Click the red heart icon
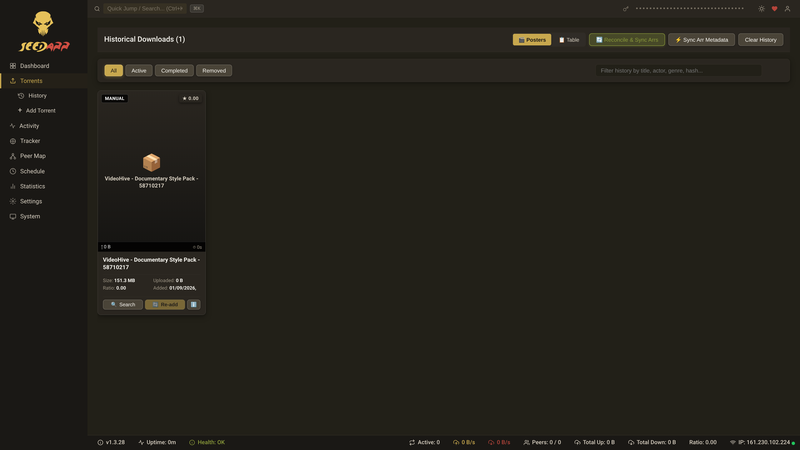 pyautogui.click(x=774, y=9)
